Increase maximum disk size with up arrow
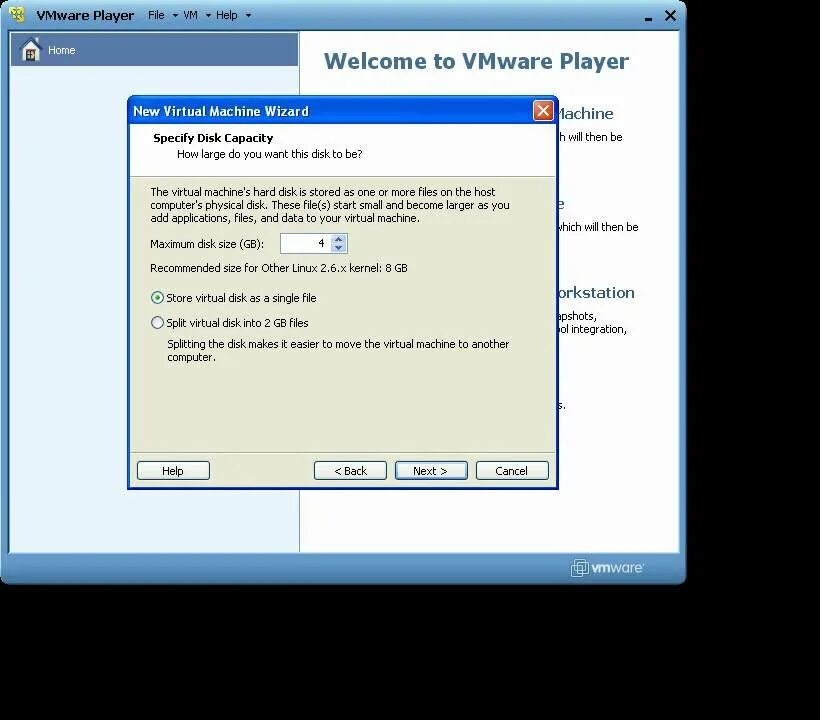Screen dimensions: 820x720 (x=338, y=239)
